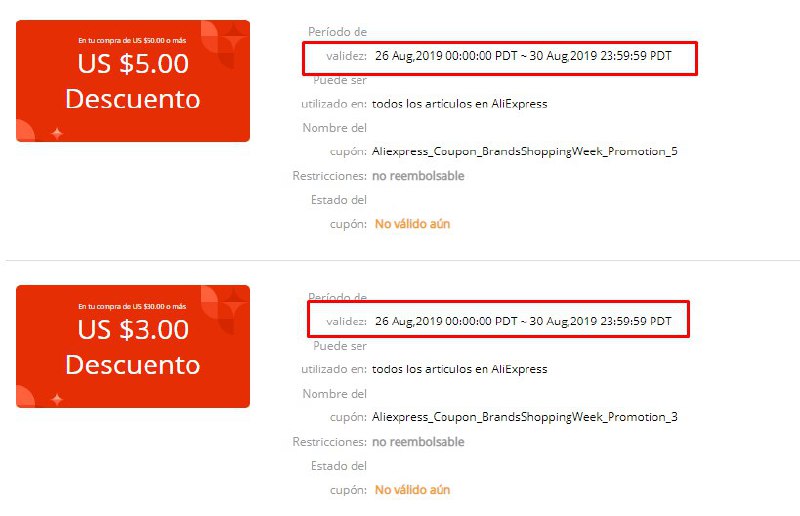Click the star decoration on the $3.00 coupon
Image resolution: width=800 pixels, height=516 pixels.
click(234, 302)
